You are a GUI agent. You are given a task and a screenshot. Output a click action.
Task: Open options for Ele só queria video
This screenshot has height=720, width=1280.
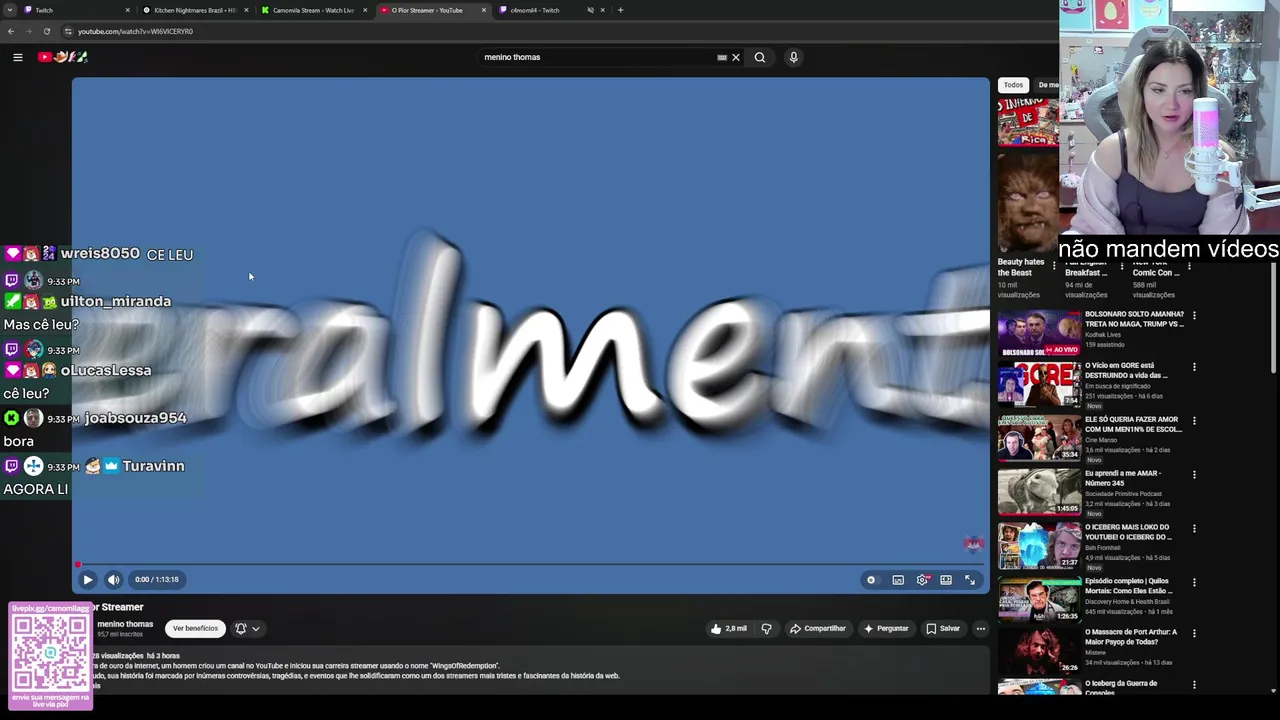click(x=1194, y=422)
